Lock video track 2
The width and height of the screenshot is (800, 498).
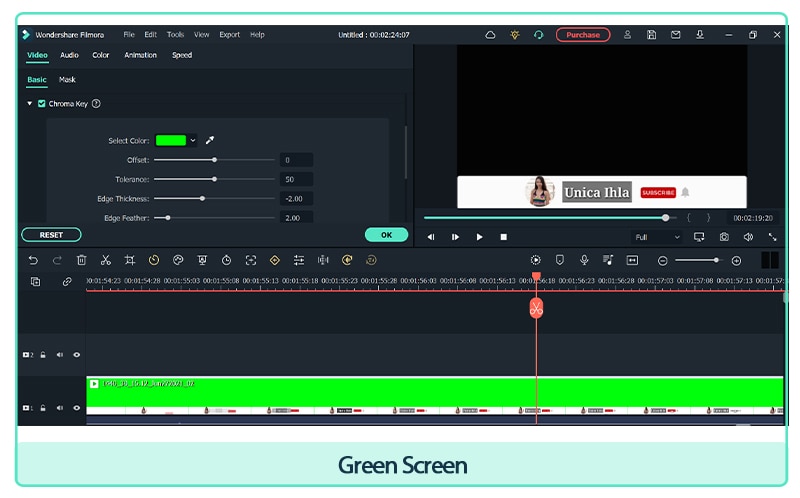pyautogui.click(x=43, y=355)
